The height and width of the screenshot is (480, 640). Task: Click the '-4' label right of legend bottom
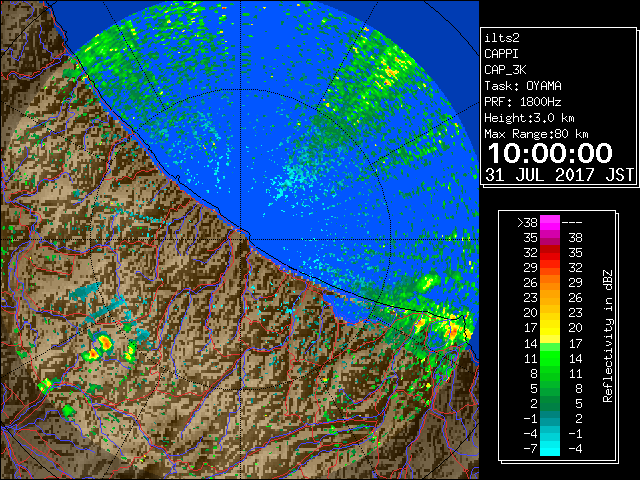[x=575, y=448]
